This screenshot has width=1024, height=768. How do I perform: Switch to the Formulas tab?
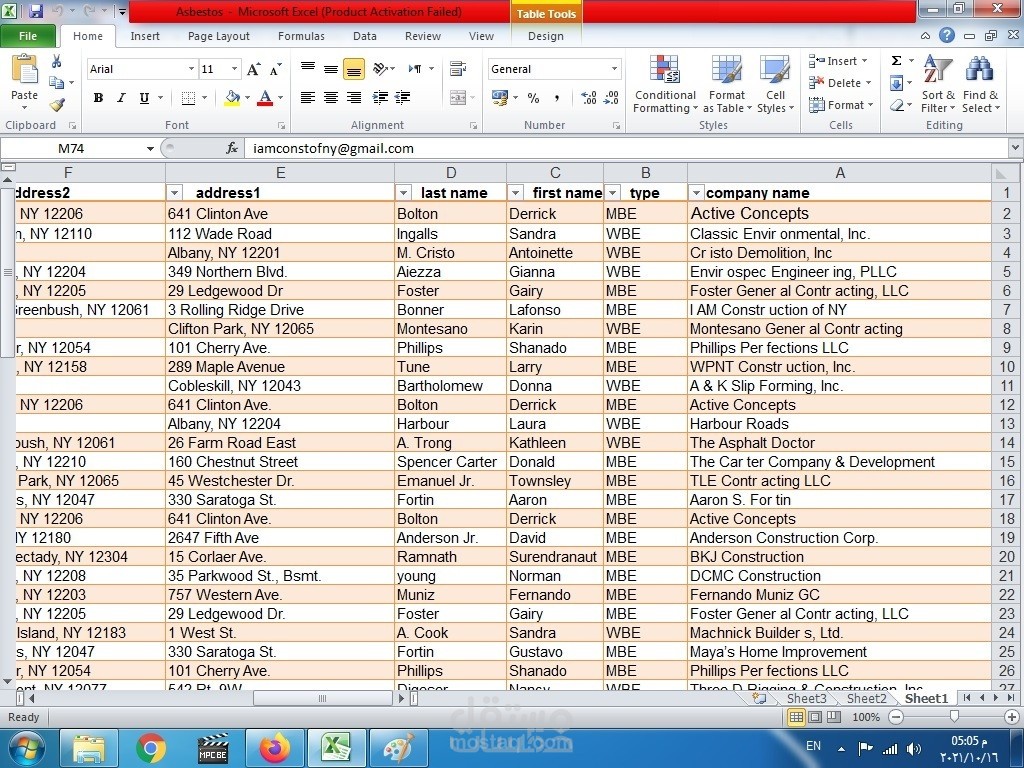[x=301, y=36]
